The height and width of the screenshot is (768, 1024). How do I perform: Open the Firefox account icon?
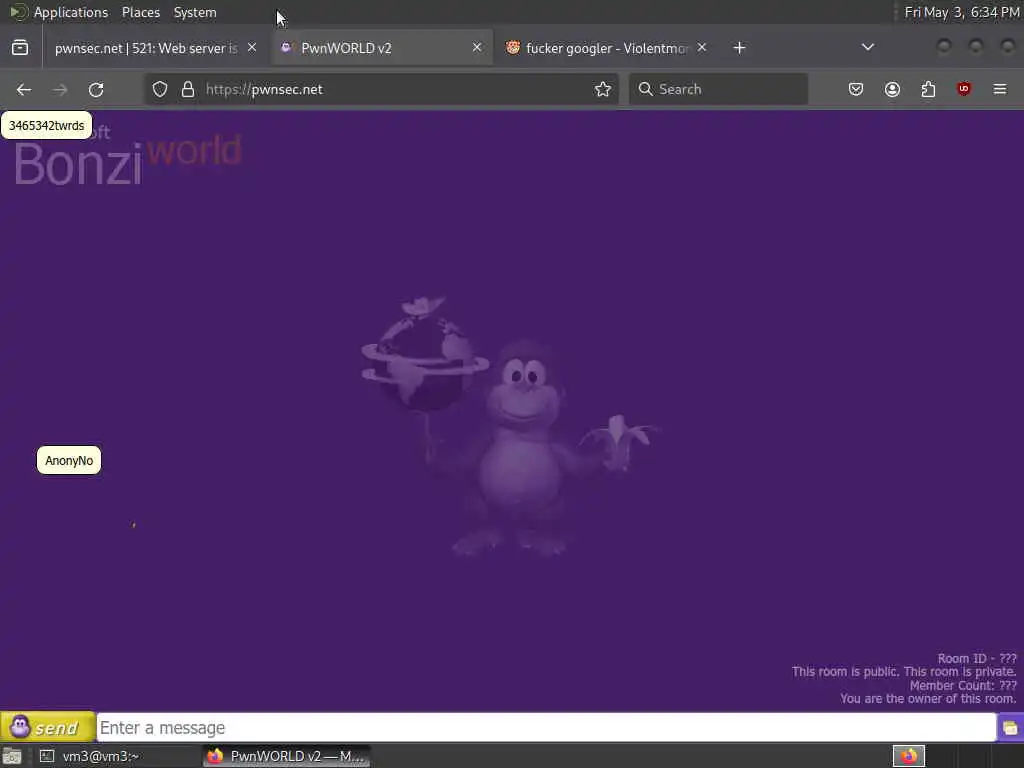tap(892, 89)
